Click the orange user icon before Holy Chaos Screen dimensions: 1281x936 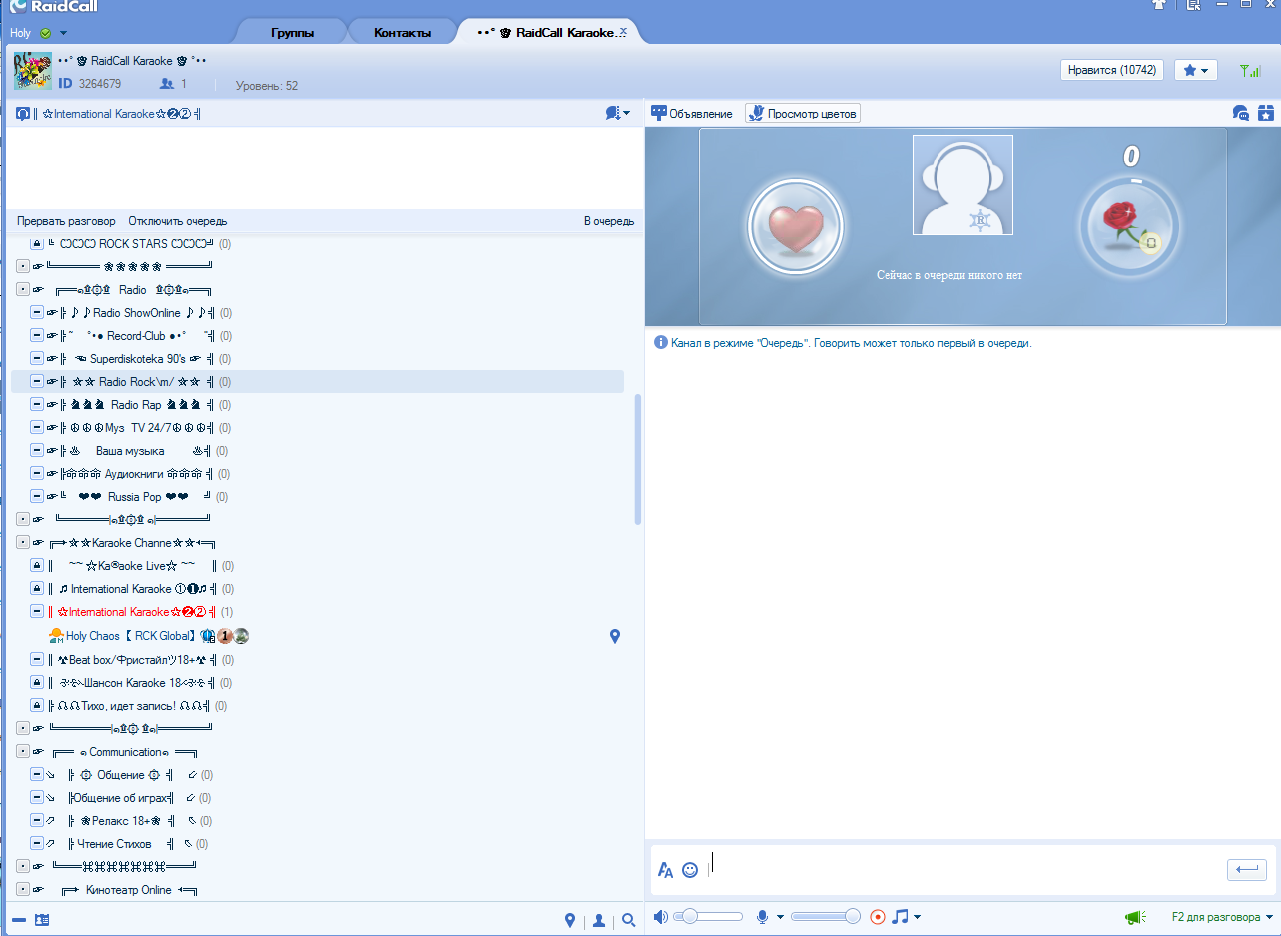tap(56, 636)
